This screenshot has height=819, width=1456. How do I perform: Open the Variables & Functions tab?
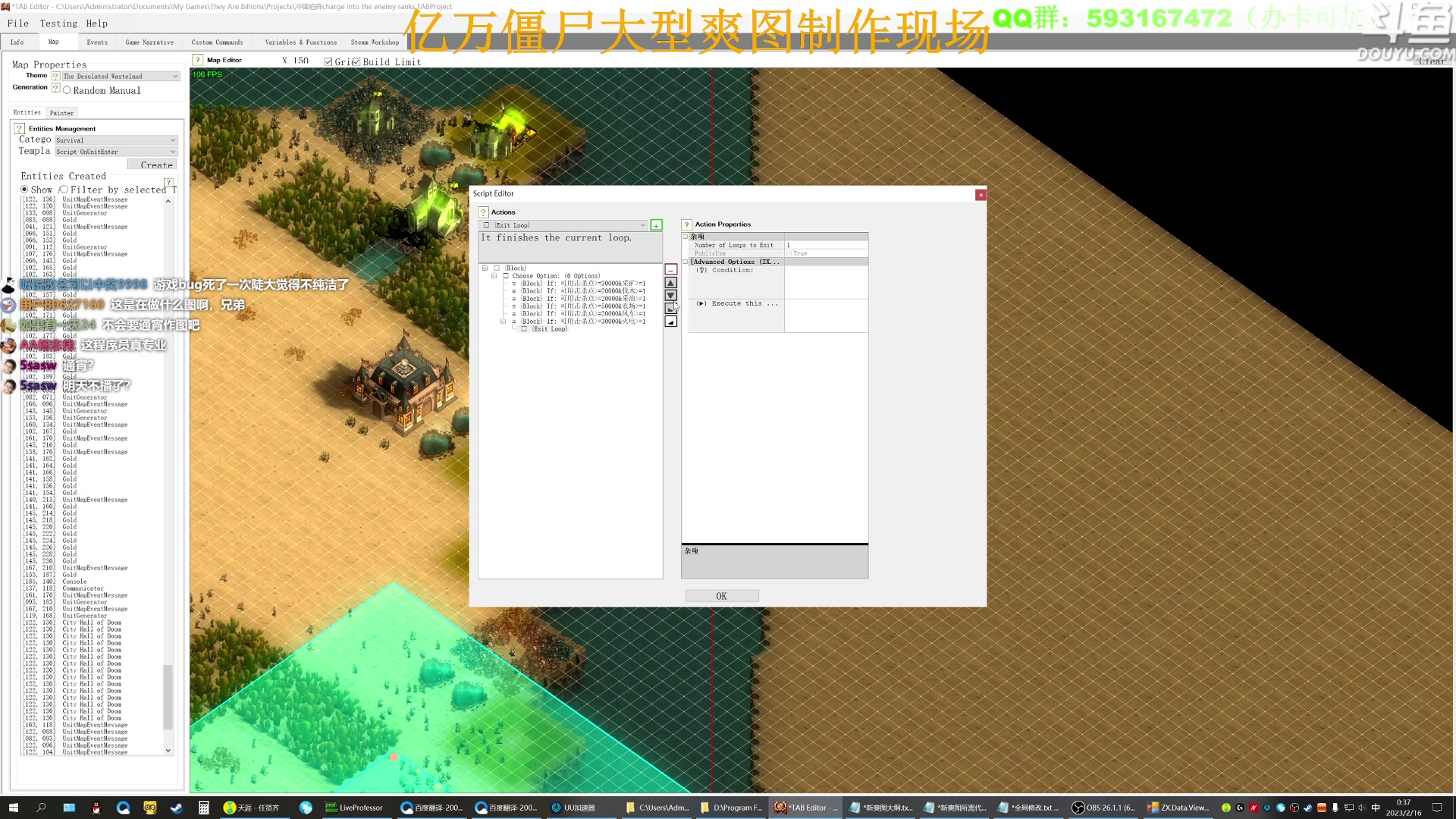click(x=300, y=42)
